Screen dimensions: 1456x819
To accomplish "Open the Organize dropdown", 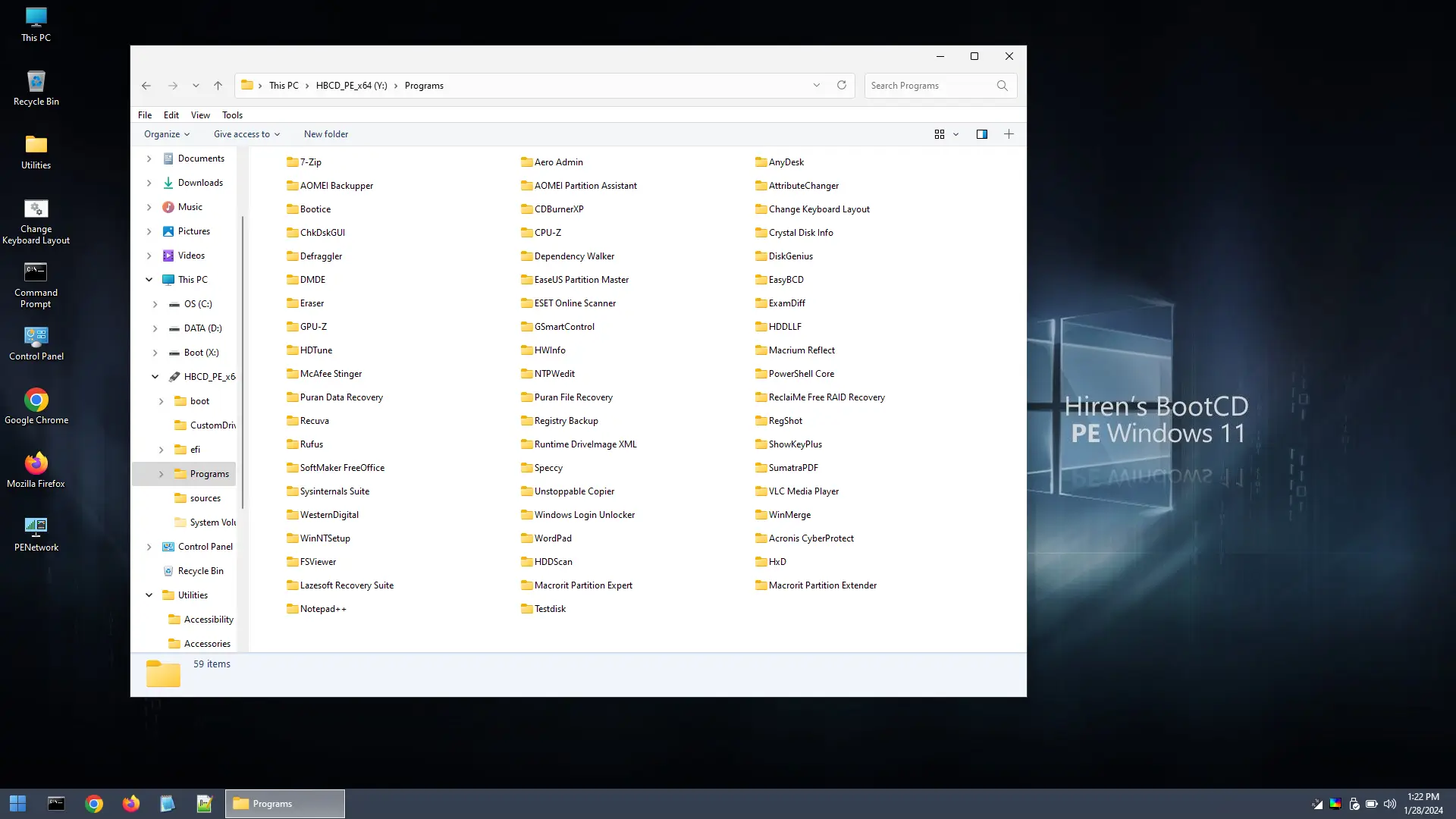I will (167, 134).
